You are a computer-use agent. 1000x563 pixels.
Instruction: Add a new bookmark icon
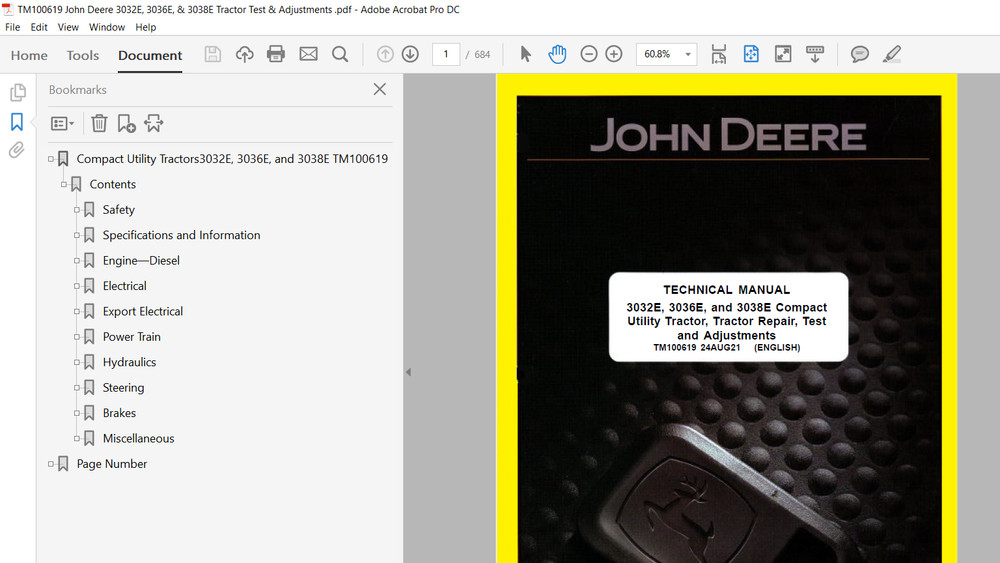126,123
